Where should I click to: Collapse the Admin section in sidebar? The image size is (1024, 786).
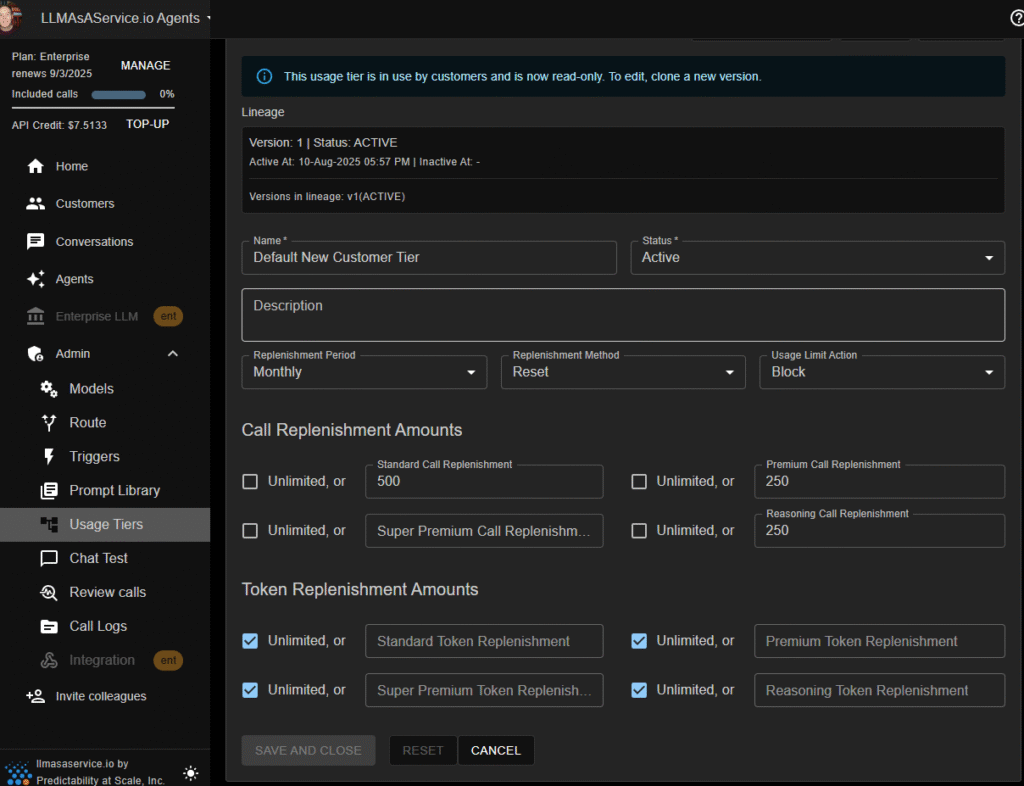point(172,354)
